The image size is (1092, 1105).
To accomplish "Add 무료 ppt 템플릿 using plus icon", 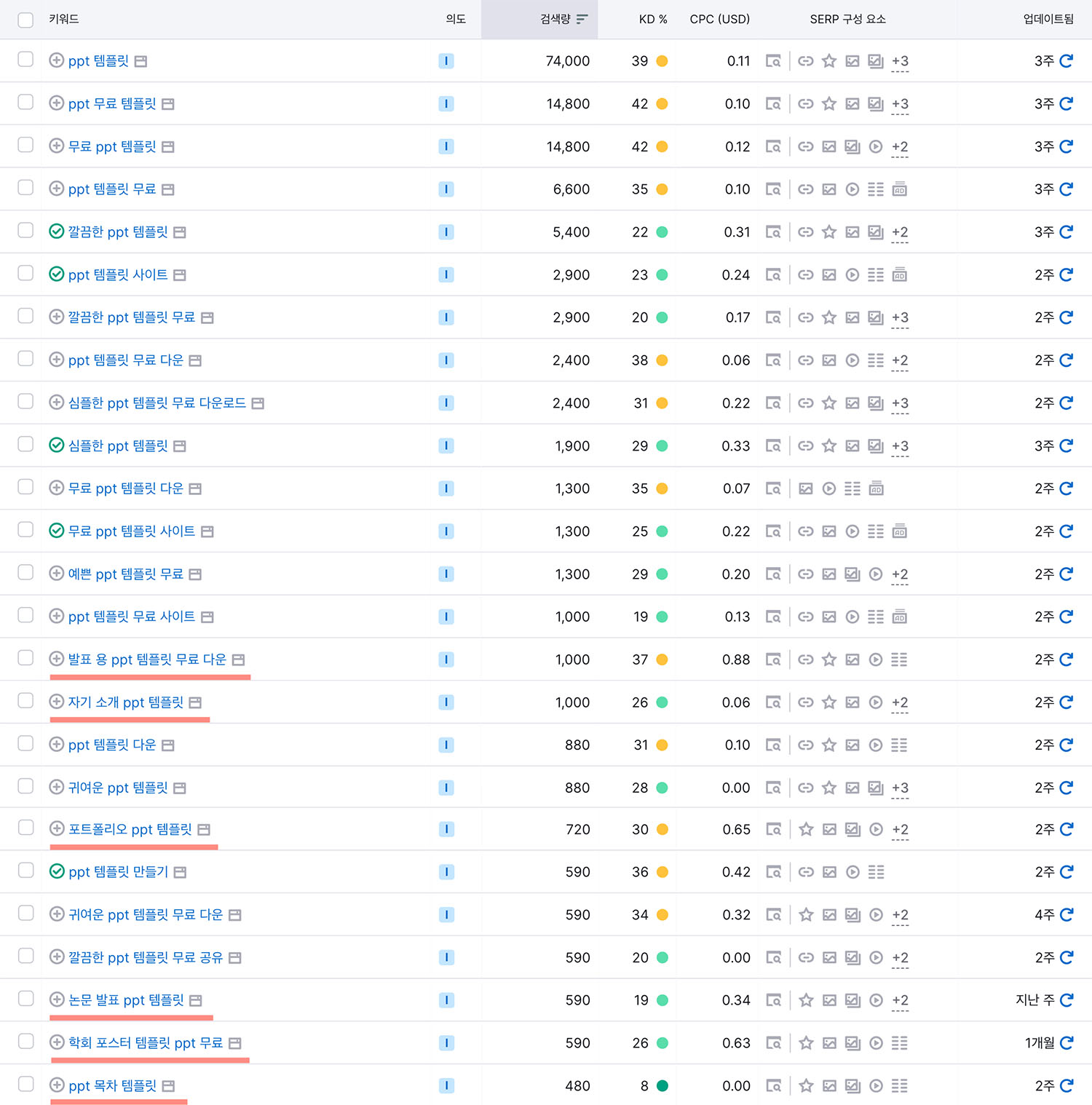I will pyautogui.click(x=56, y=146).
